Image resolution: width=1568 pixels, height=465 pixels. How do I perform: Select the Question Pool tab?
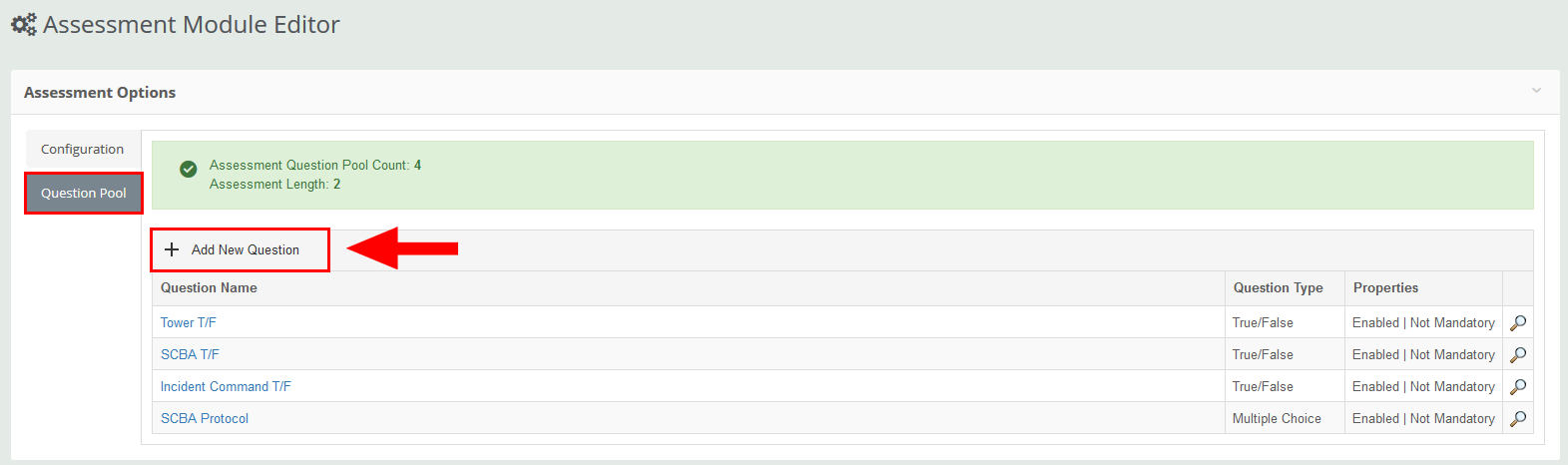tap(84, 194)
